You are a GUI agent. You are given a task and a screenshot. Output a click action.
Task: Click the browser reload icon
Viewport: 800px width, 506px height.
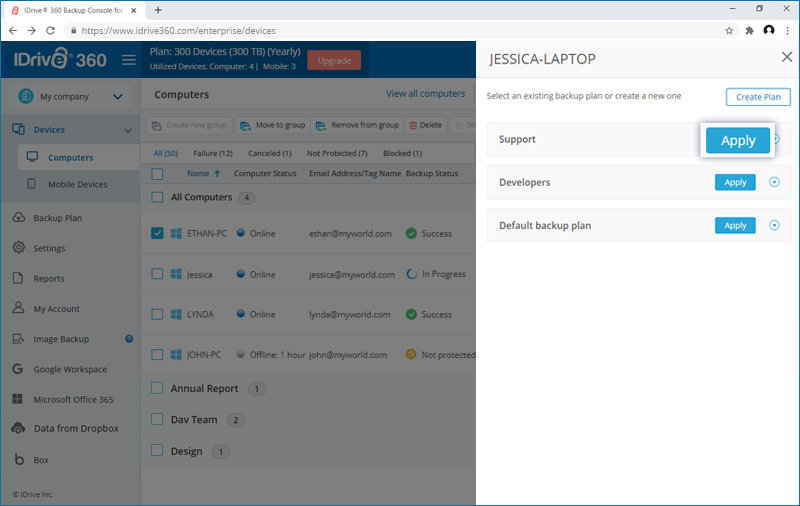(x=50, y=31)
